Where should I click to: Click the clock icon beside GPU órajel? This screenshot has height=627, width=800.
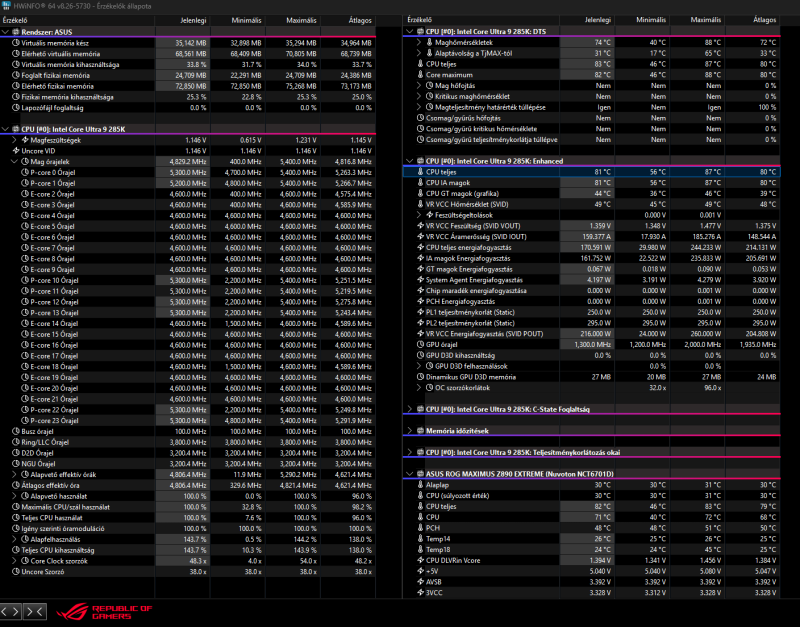[x=420, y=344]
